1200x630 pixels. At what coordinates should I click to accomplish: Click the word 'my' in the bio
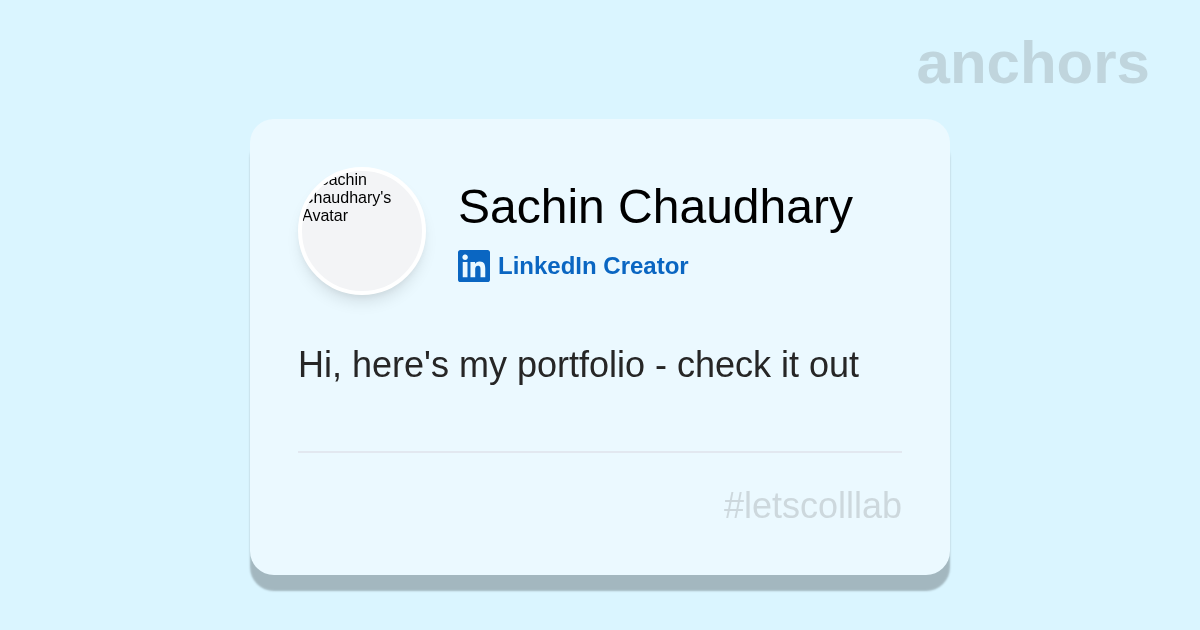click(482, 365)
